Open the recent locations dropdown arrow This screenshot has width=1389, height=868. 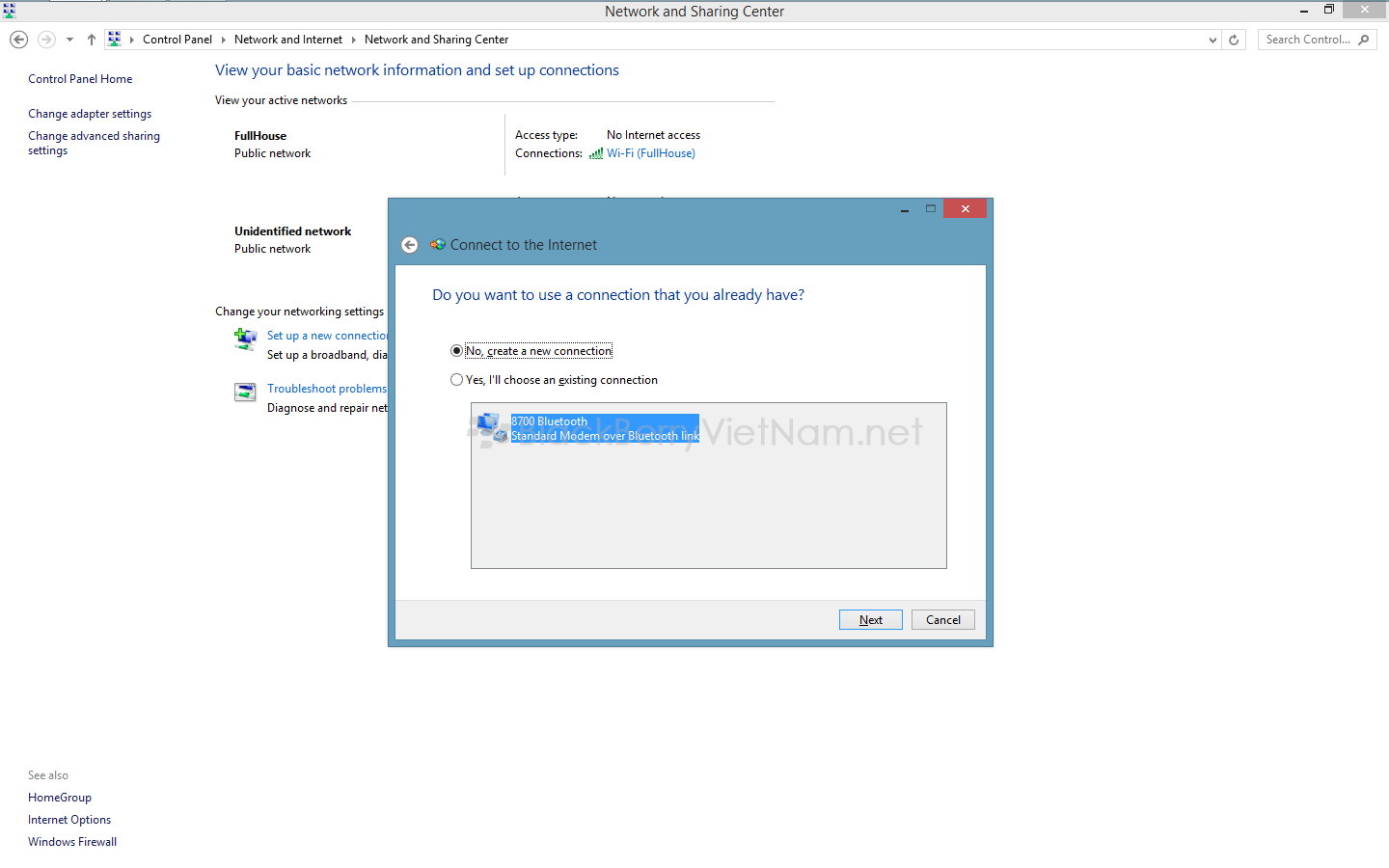(x=69, y=40)
